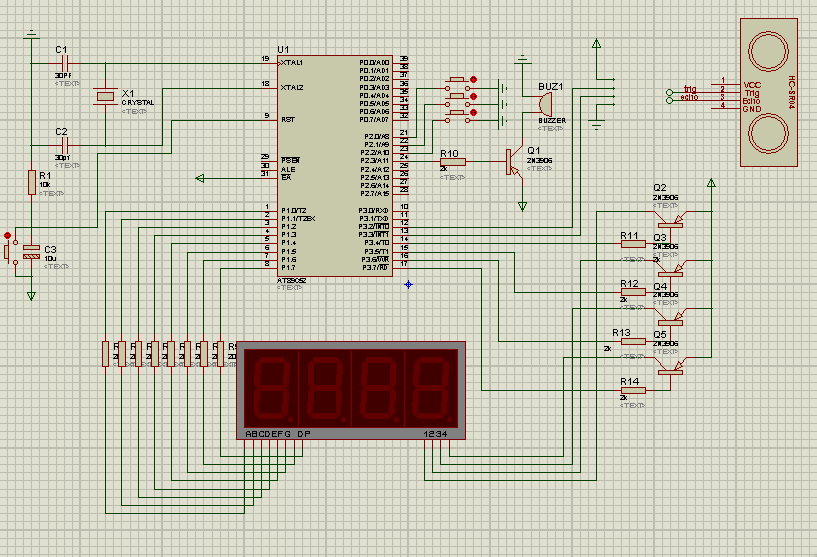Click the BUZZER value label
817x557 pixels.
[552, 120]
